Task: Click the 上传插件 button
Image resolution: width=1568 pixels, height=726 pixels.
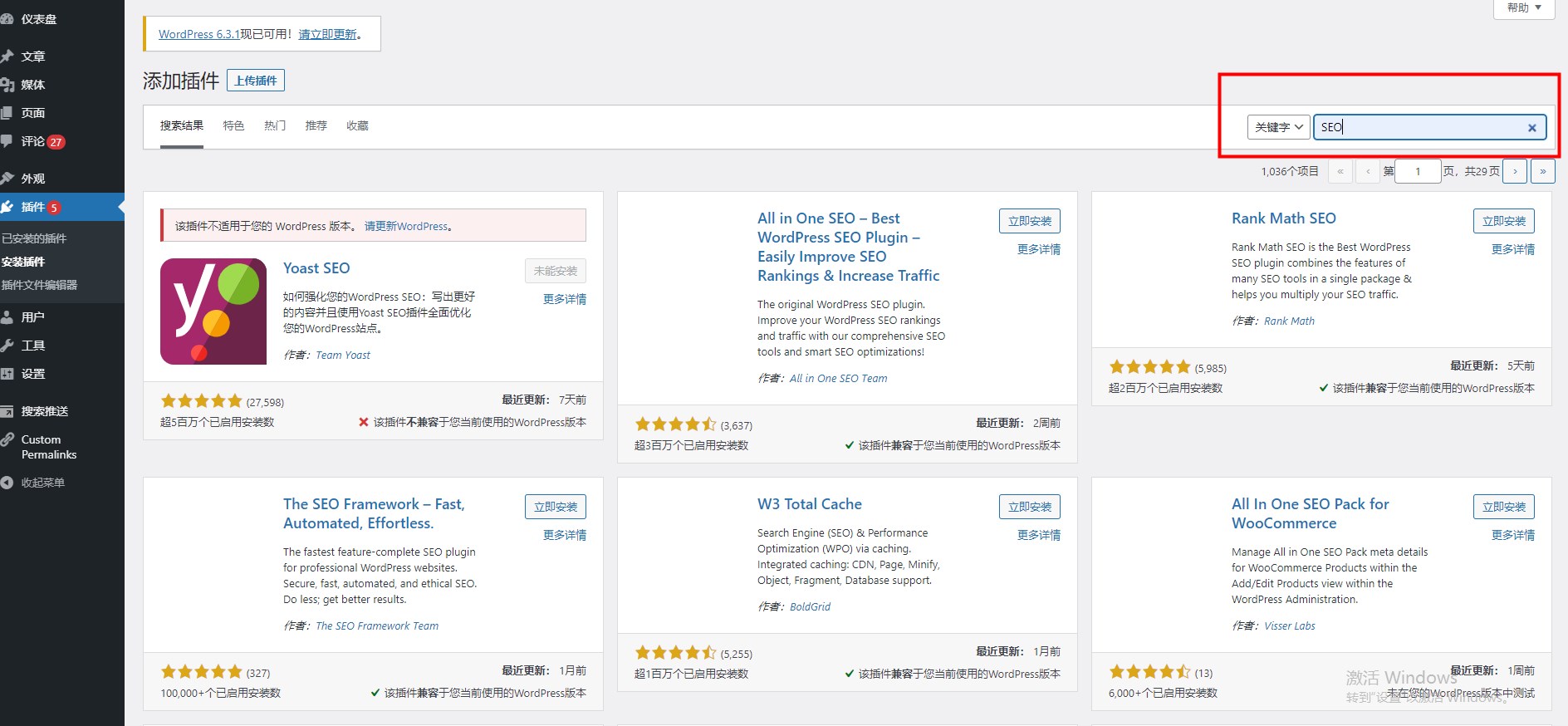Action: click(256, 81)
